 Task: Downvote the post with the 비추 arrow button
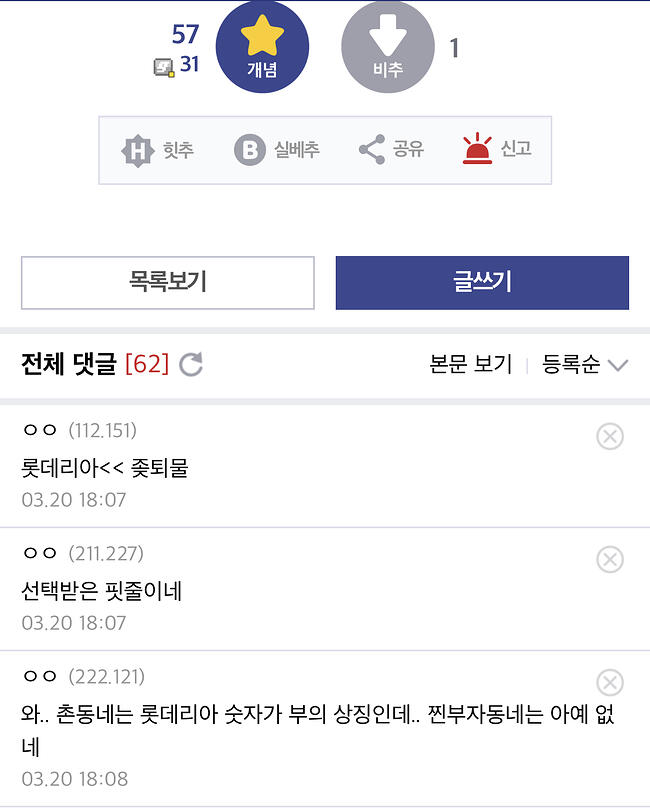(388, 47)
